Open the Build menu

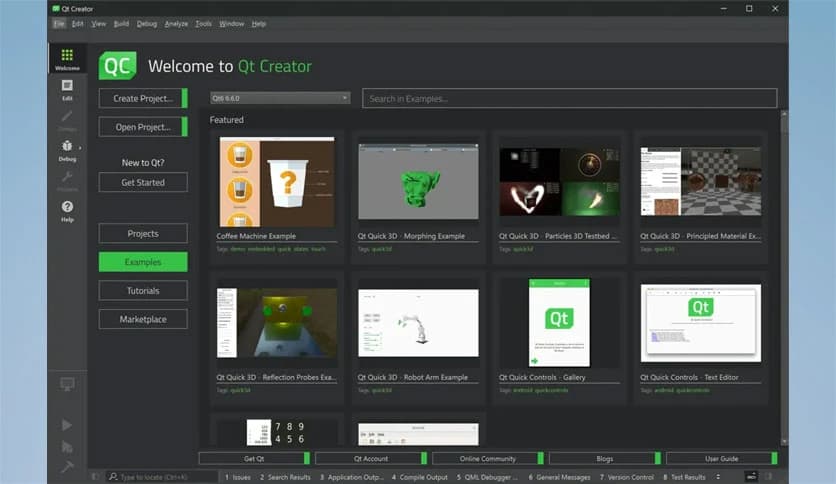122,23
